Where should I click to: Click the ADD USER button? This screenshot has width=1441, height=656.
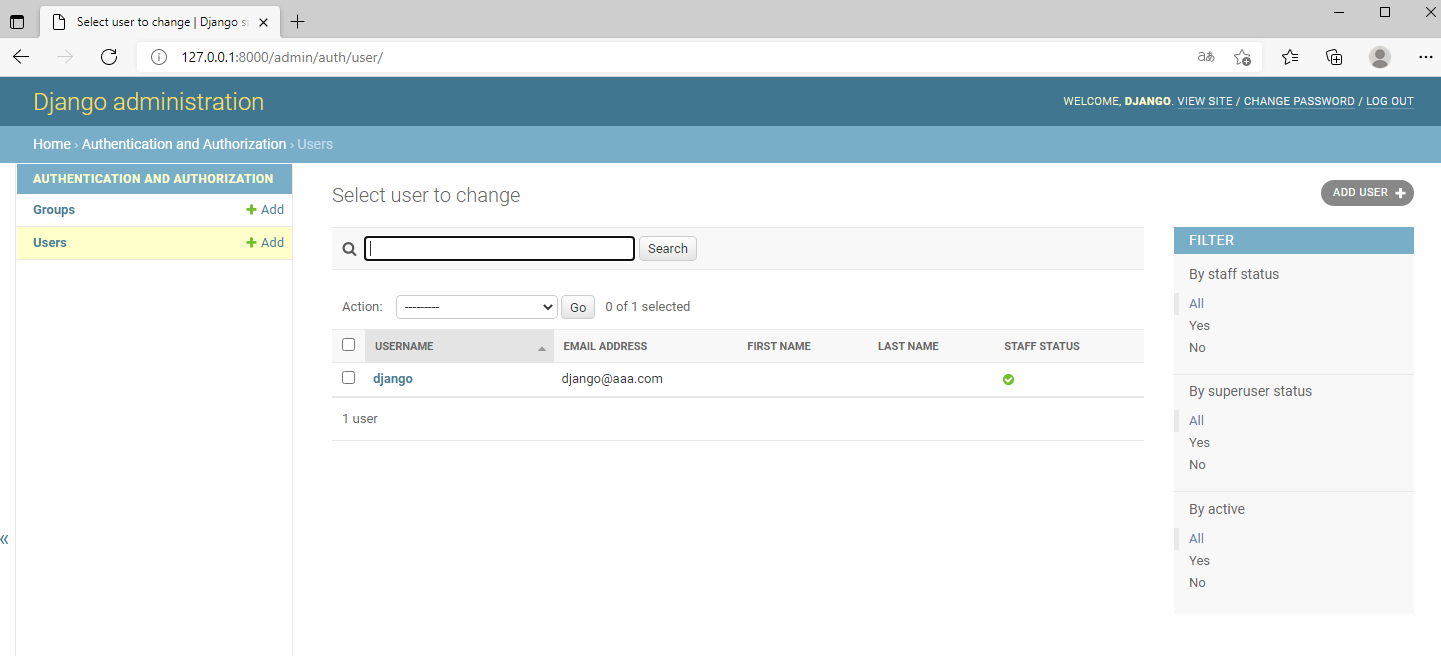coord(1367,193)
